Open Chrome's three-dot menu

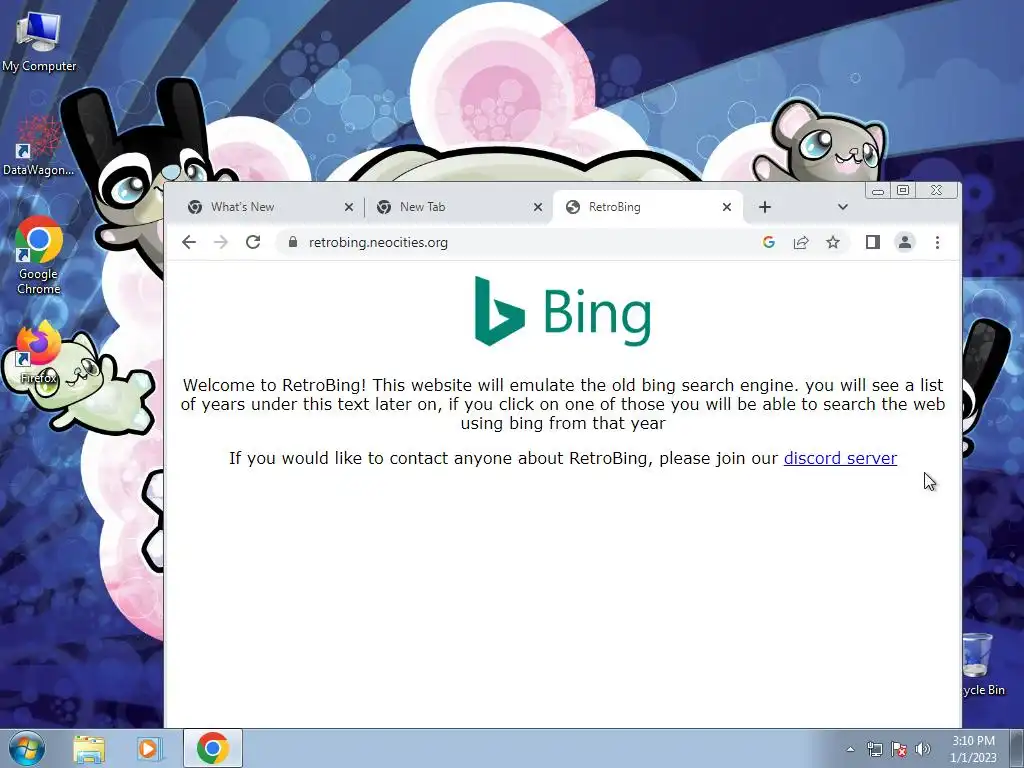[x=937, y=242]
